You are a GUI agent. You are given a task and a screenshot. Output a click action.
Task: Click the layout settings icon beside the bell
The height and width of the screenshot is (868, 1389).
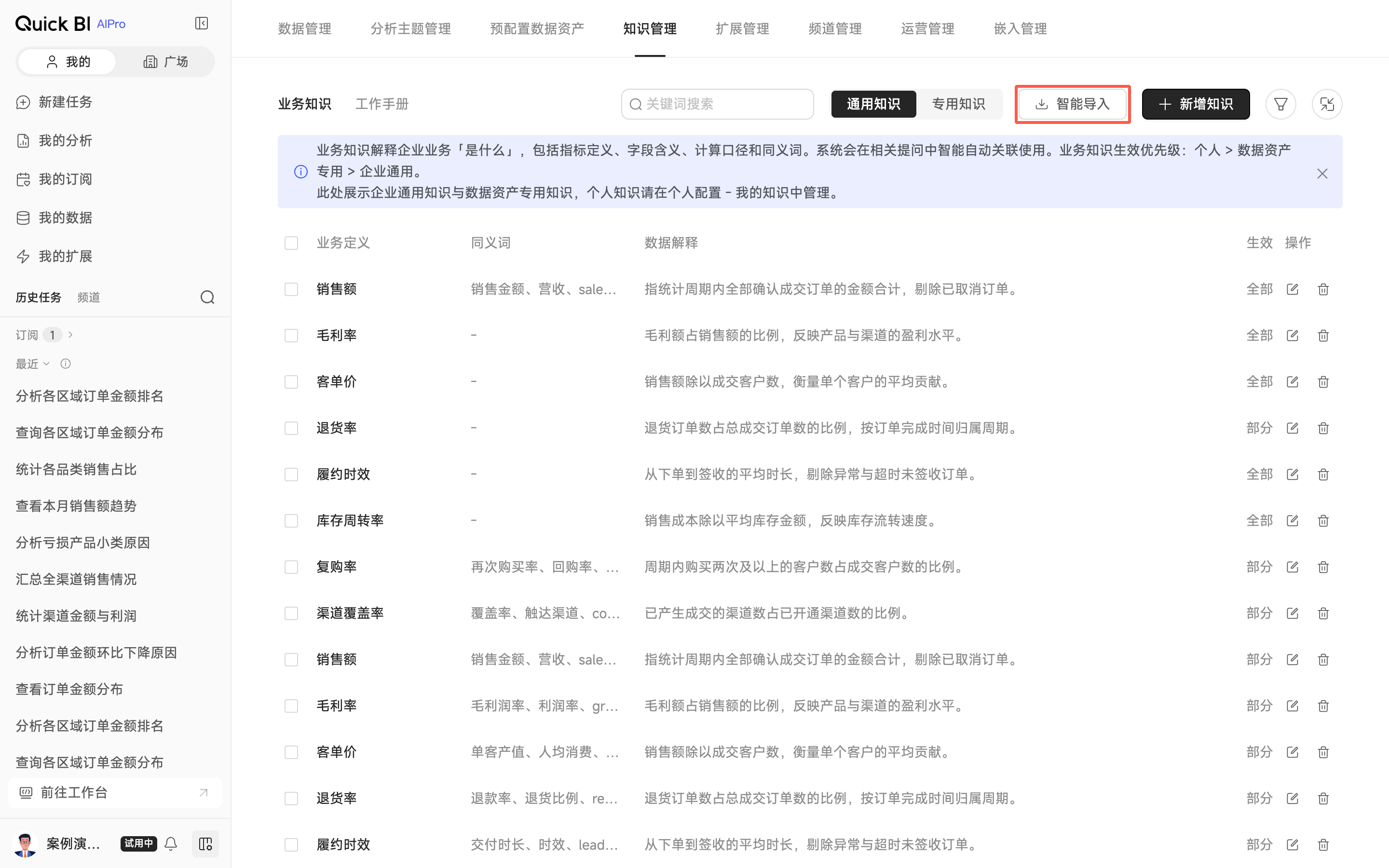click(205, 843)
